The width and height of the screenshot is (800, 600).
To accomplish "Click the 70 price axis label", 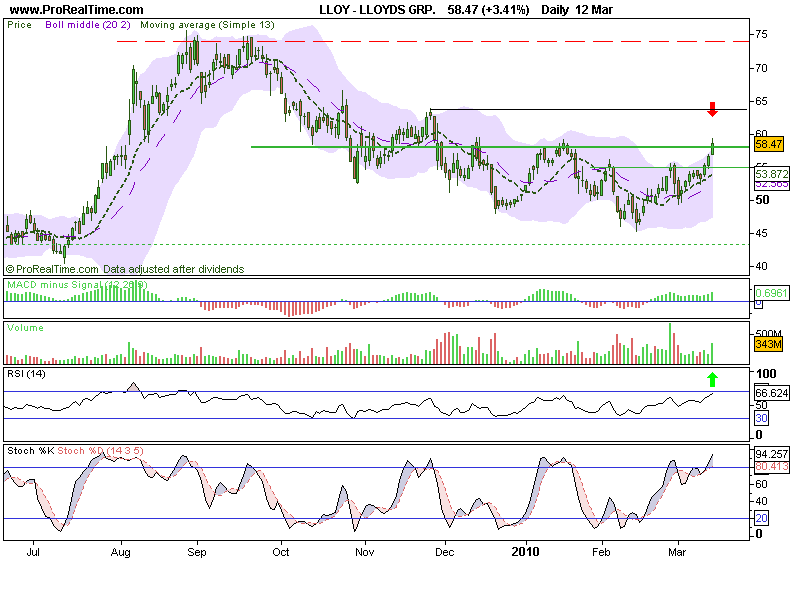I will 761,68.
